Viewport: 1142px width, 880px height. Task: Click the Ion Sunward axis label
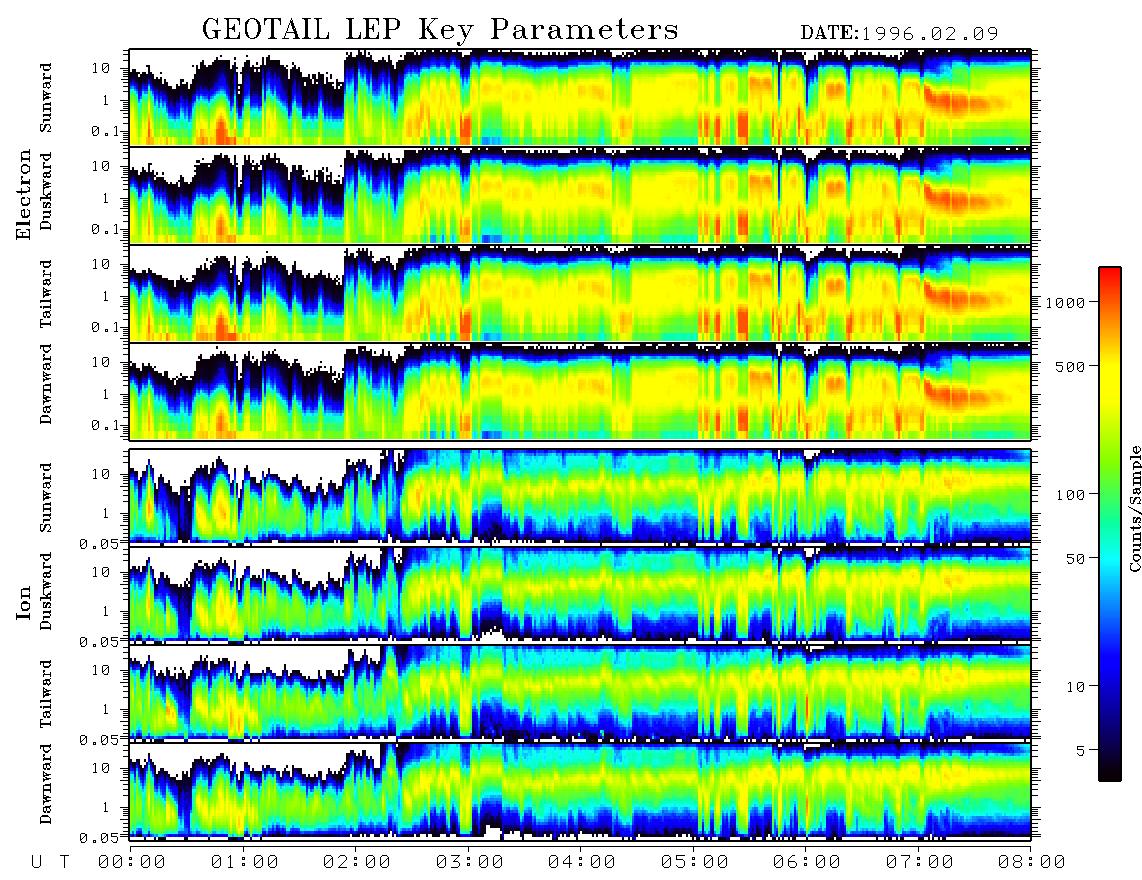point(46,497)
